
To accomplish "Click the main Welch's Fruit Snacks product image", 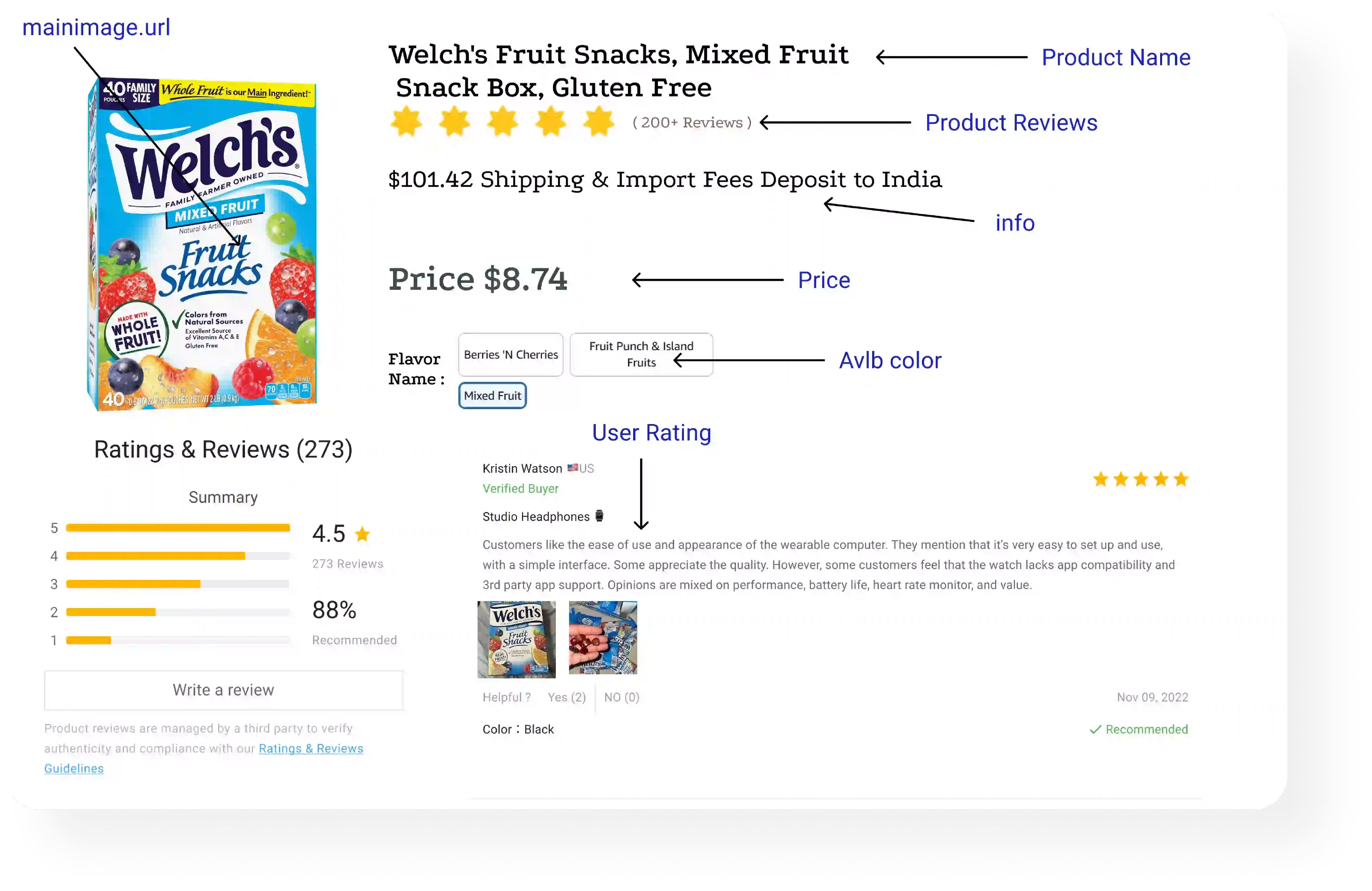I will pyautogui.click(x=202, y=245).
